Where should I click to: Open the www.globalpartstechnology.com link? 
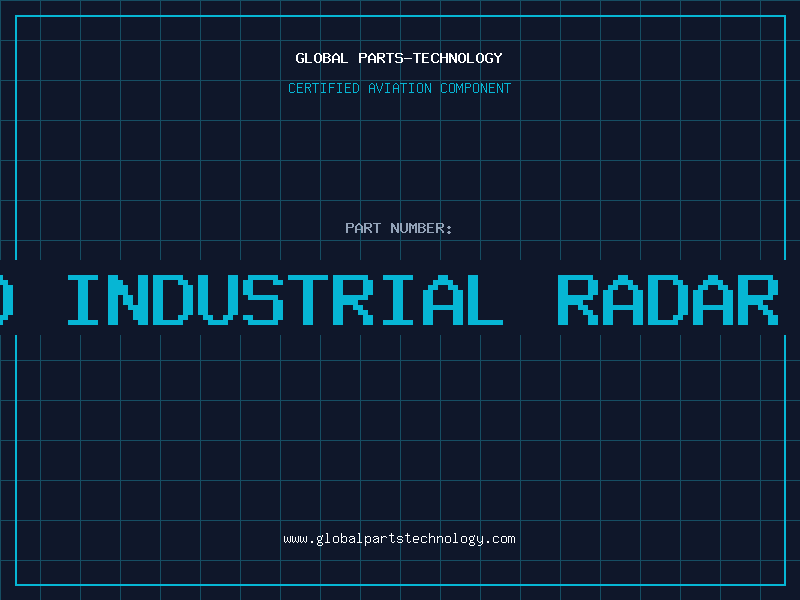[x=399, y=539]
